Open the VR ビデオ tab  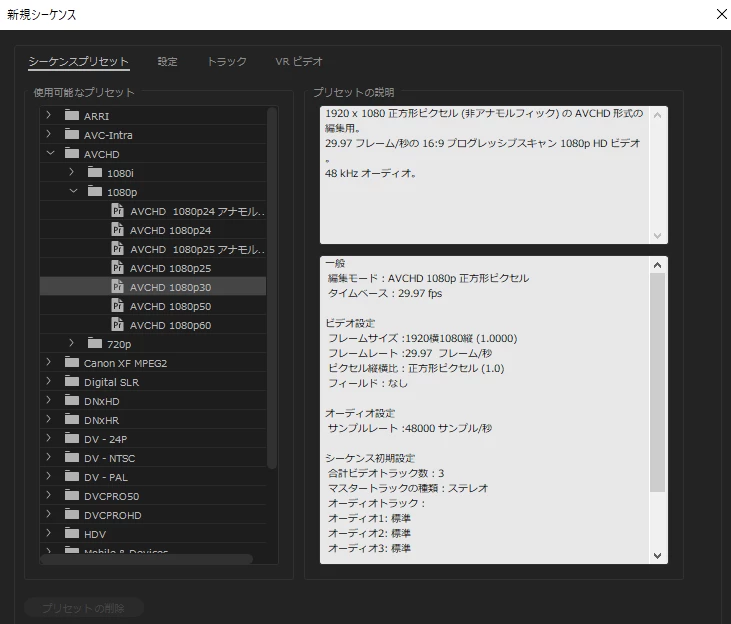(299, 62)
